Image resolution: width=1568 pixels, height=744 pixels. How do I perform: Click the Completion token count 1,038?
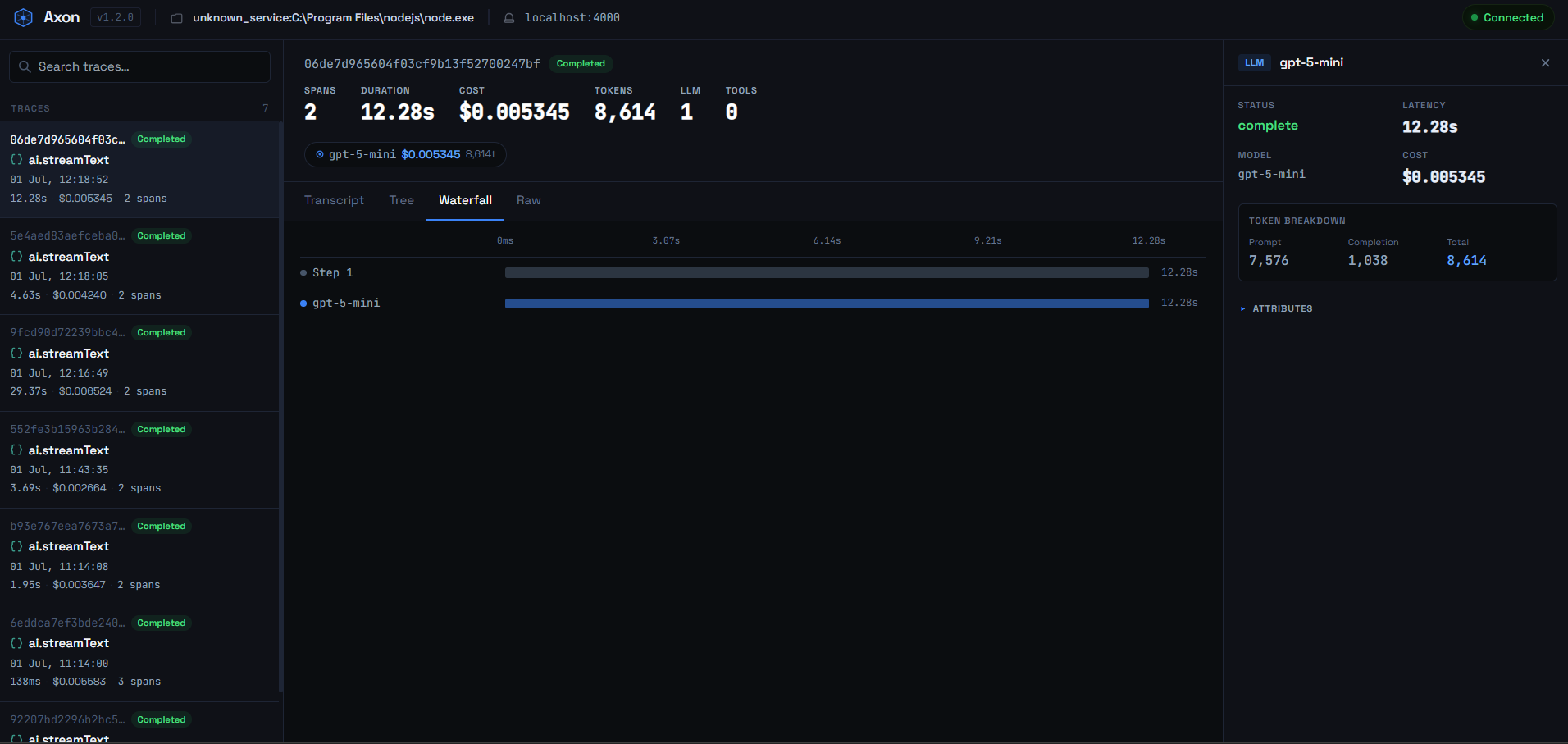coord(1368,261)
